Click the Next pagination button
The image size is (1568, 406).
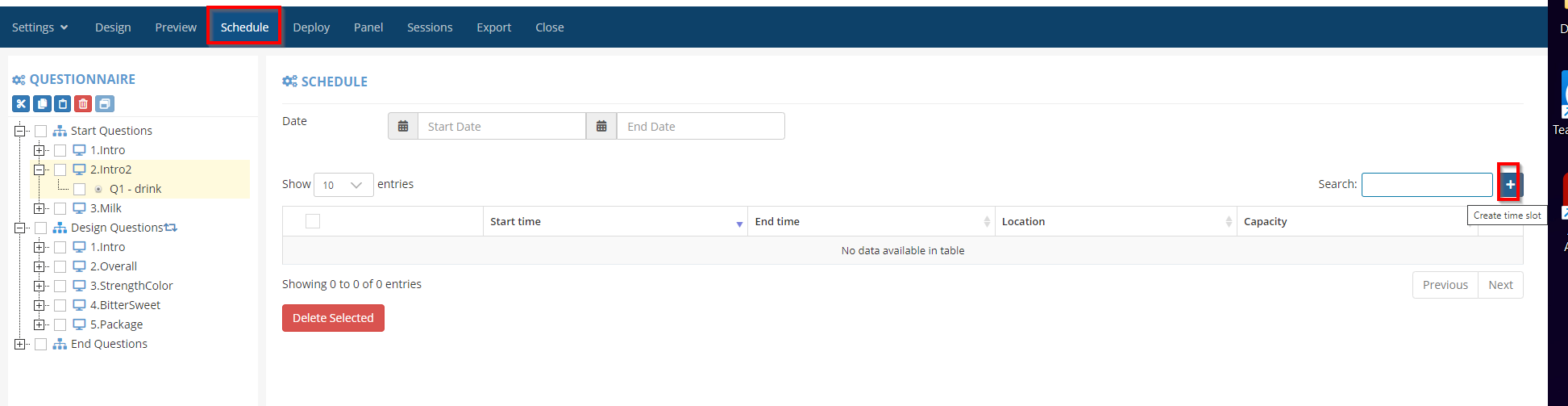tap(1500, 285)
